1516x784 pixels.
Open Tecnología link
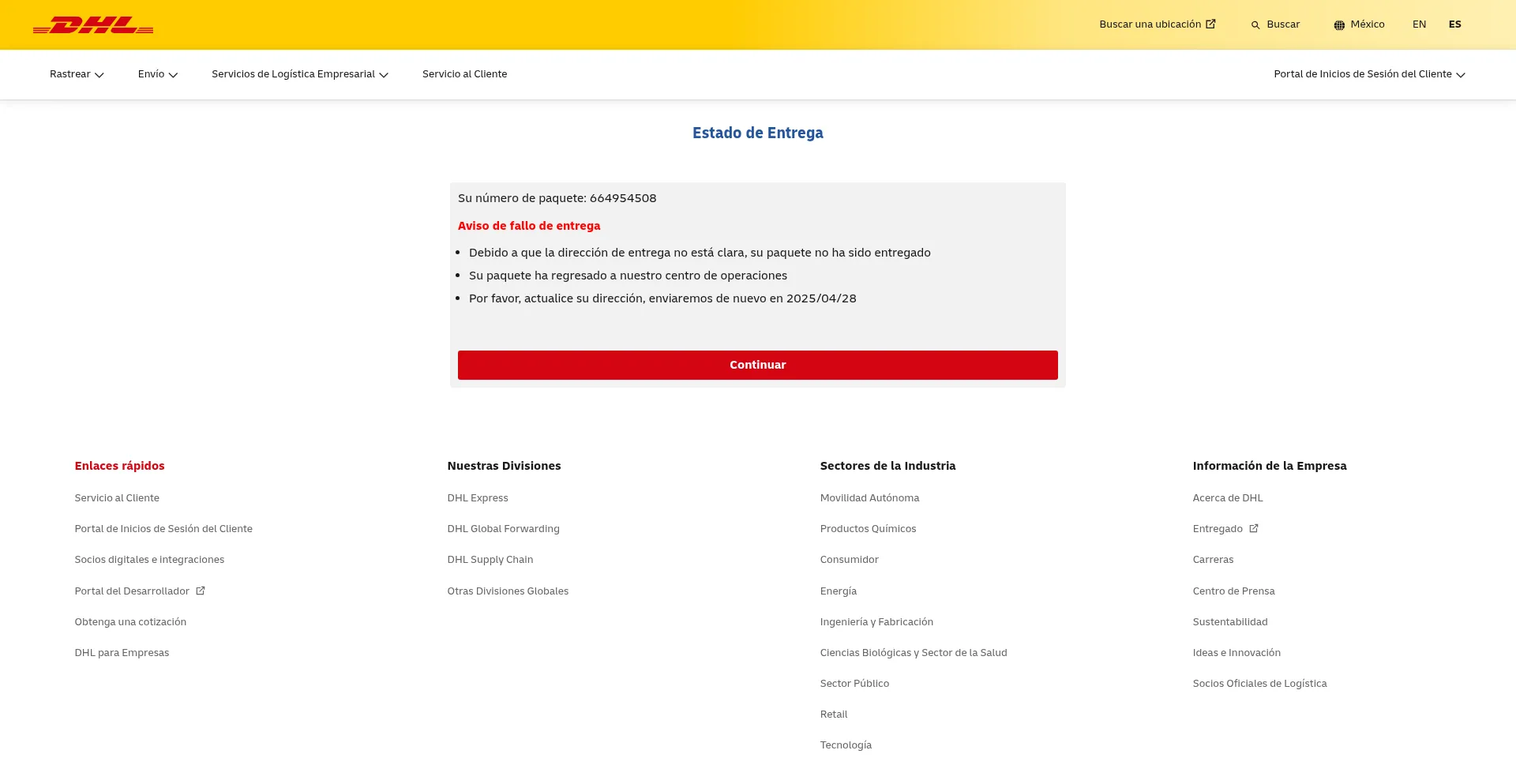point(846,745)
